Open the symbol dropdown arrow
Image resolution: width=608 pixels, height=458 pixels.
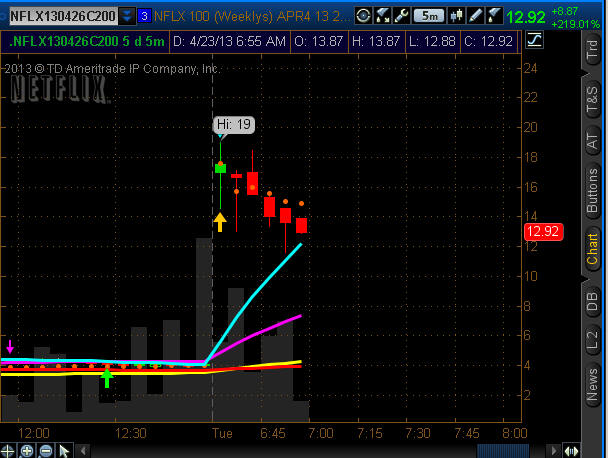point(127,15)
